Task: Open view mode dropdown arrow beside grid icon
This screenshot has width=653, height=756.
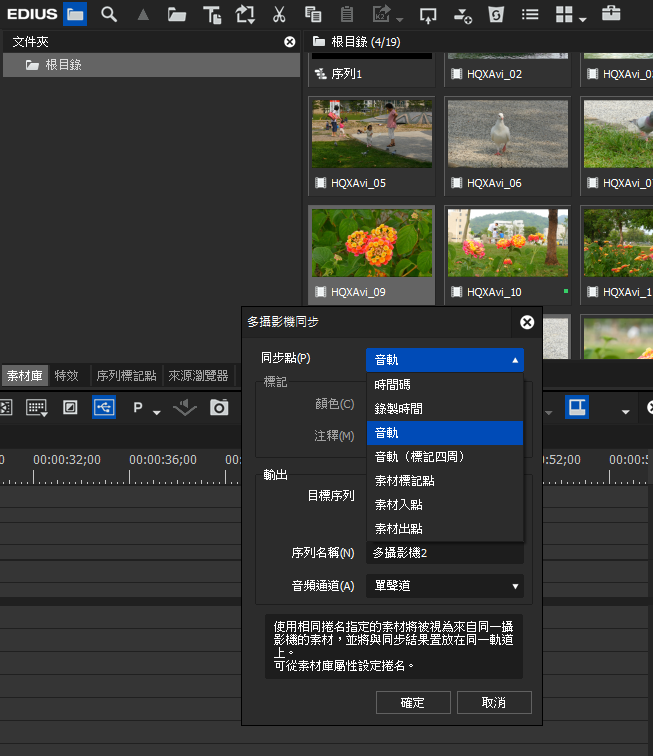Action: 583,20
